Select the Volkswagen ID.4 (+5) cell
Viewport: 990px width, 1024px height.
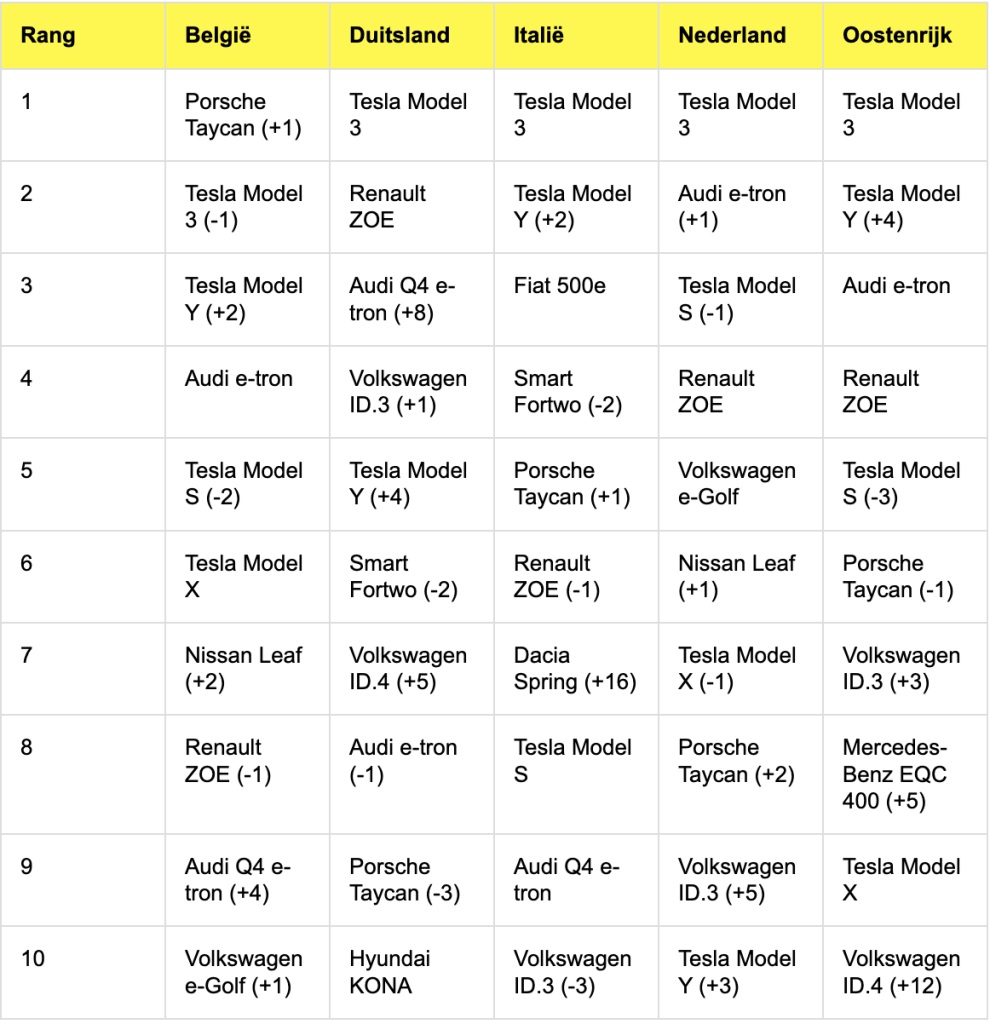(408, 669)
